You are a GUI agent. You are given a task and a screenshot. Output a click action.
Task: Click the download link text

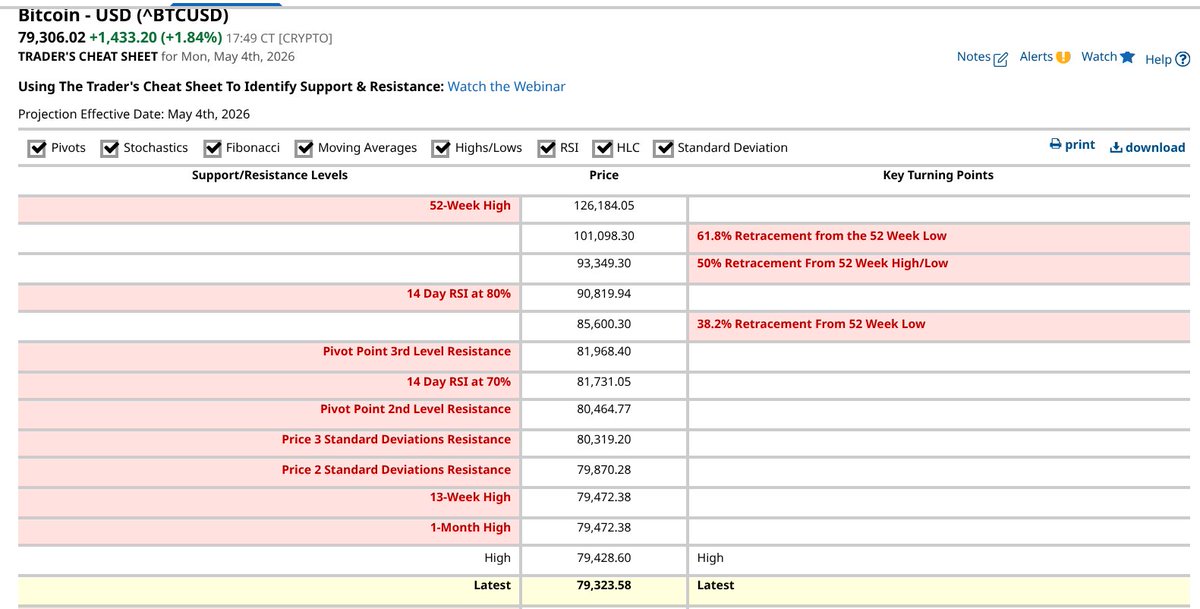1155,147
